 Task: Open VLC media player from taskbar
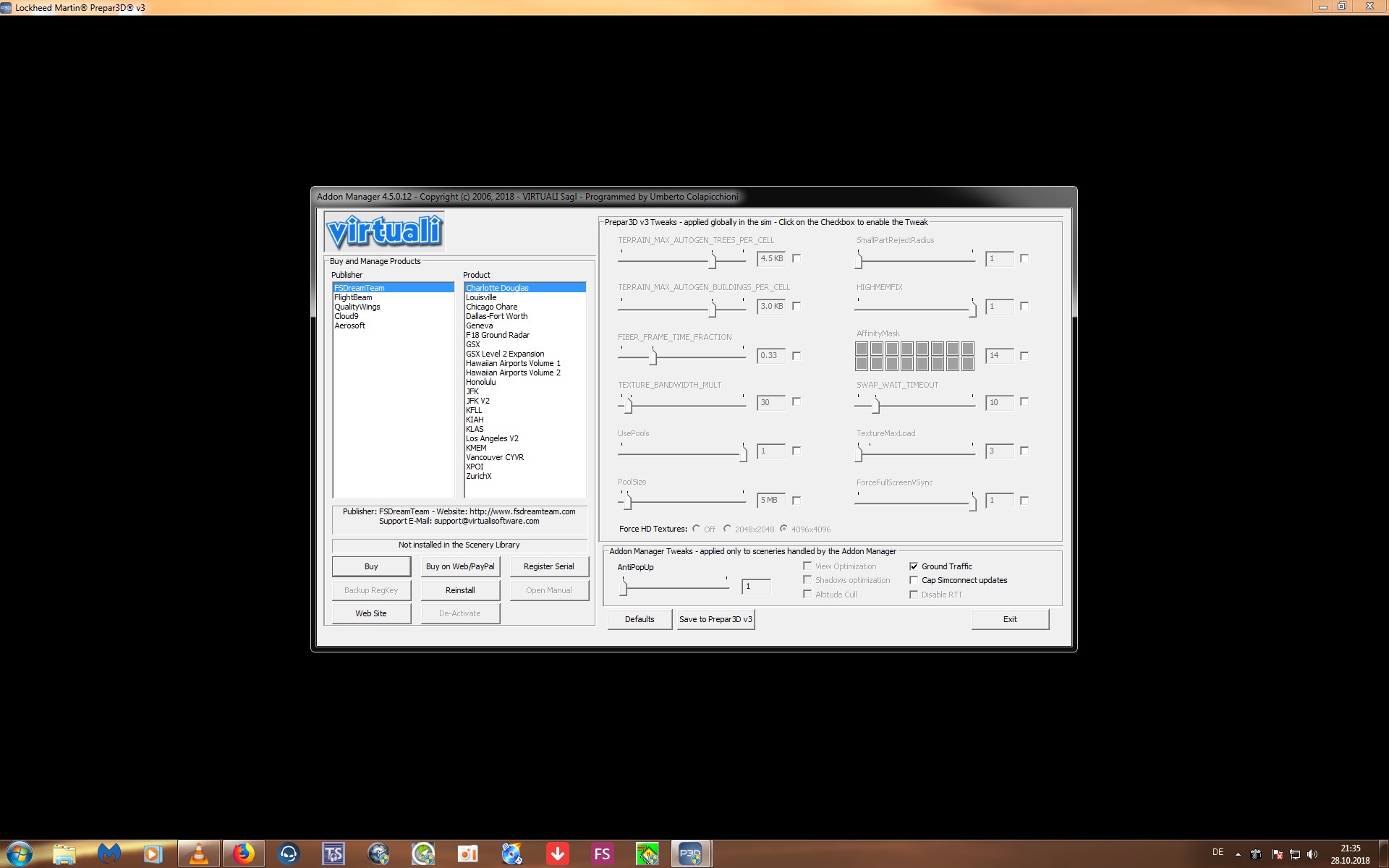198,854
